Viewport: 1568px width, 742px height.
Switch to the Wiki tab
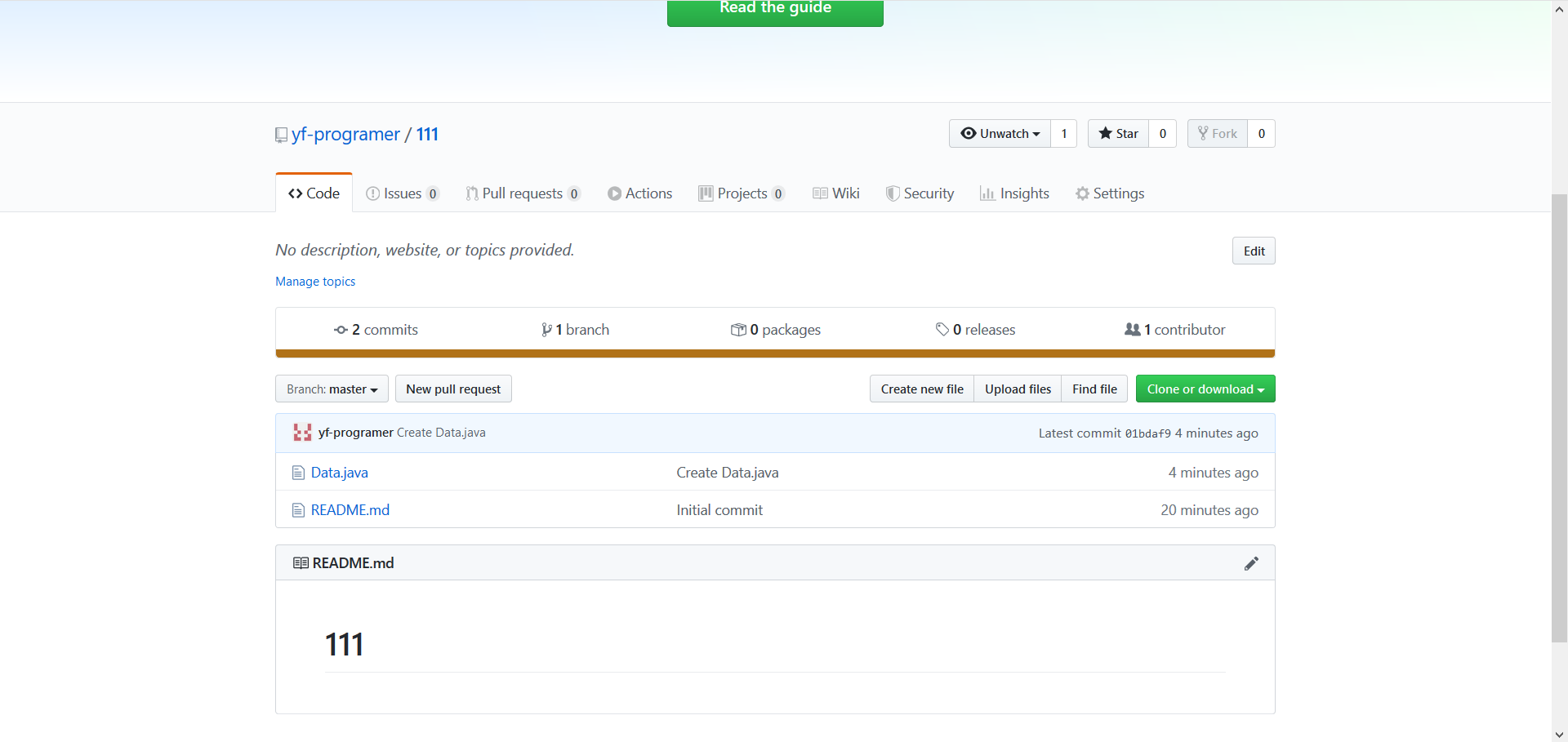[836, 193]
